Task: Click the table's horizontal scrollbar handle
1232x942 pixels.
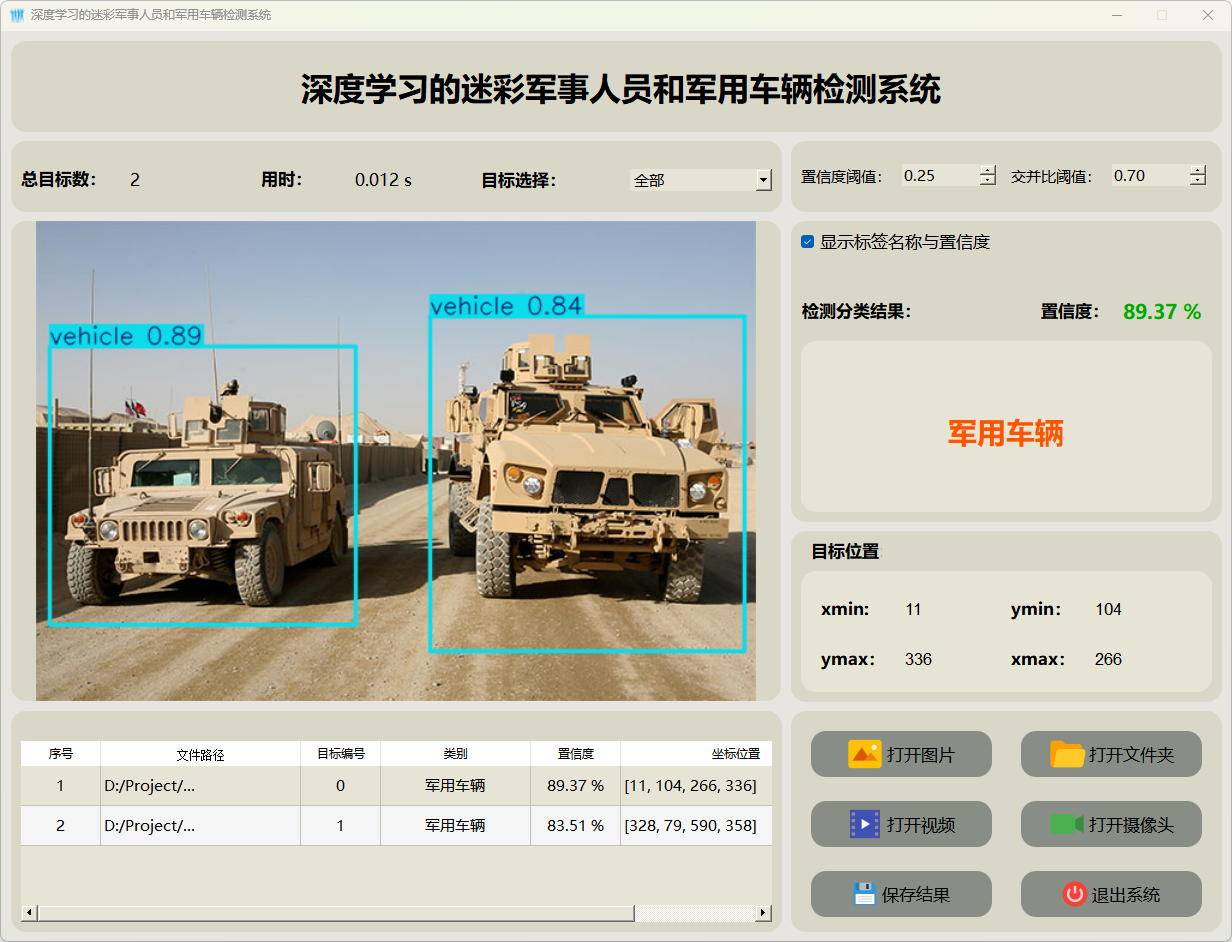Action: point(336,913)
